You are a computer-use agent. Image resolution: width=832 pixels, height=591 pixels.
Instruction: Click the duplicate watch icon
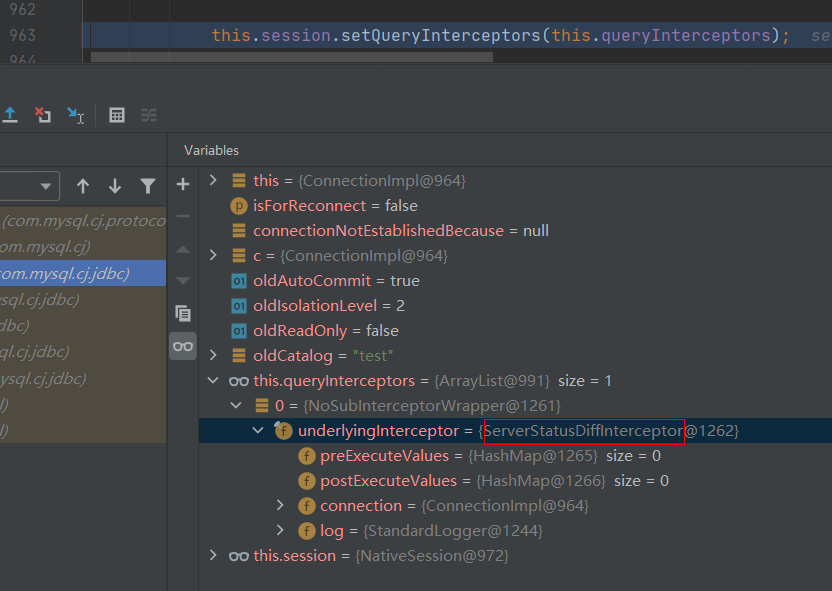point(182,313)
